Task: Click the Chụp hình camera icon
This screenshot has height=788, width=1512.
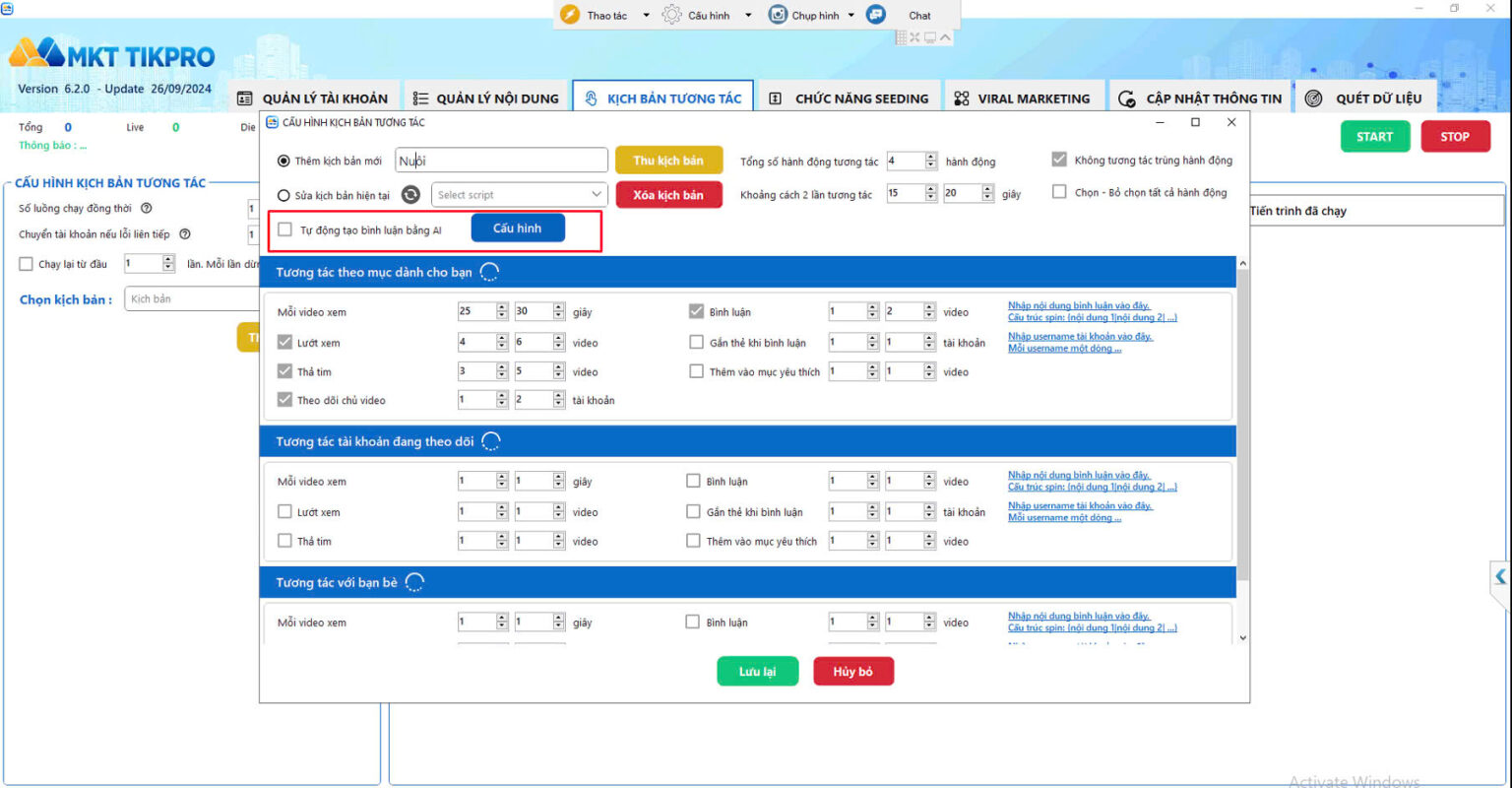Action: click(778, 15)
